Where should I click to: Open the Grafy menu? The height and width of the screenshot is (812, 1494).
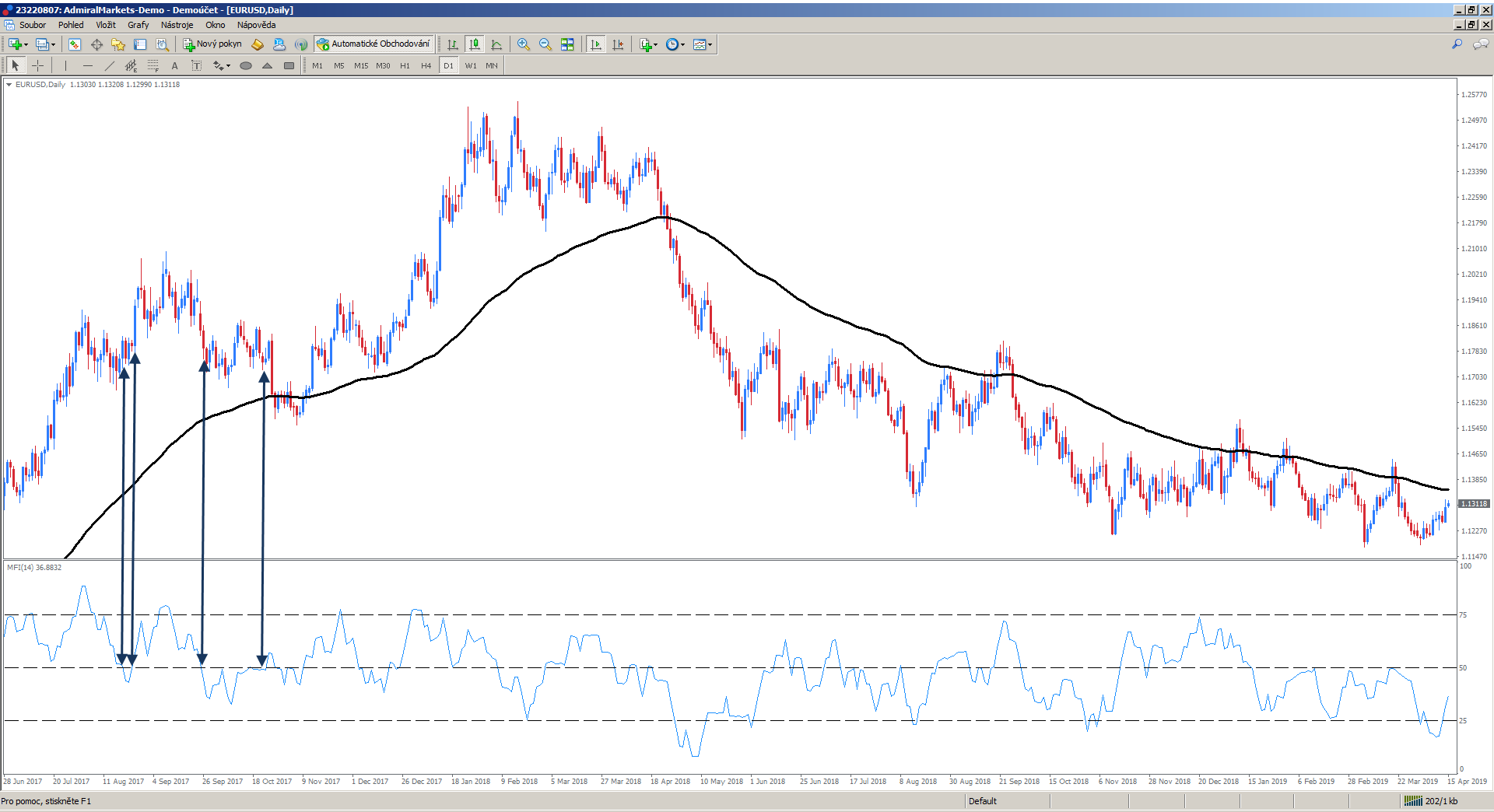coord(138,25)
